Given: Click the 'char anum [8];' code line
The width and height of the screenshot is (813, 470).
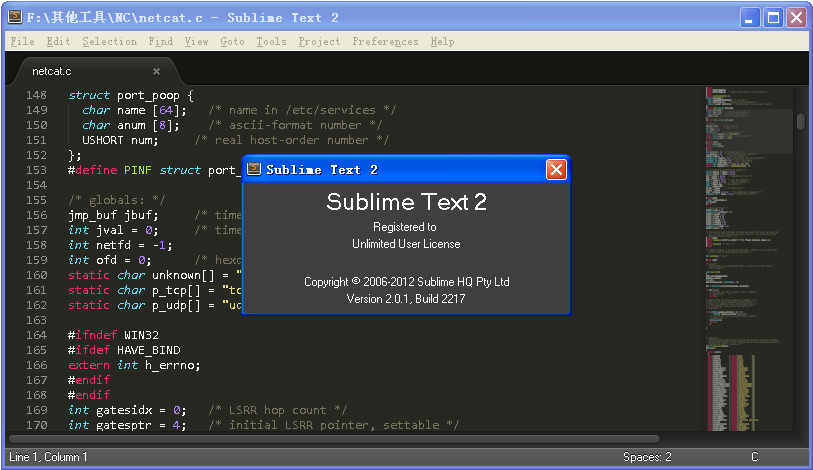Looking at the screenshot, I should point(131,126).
